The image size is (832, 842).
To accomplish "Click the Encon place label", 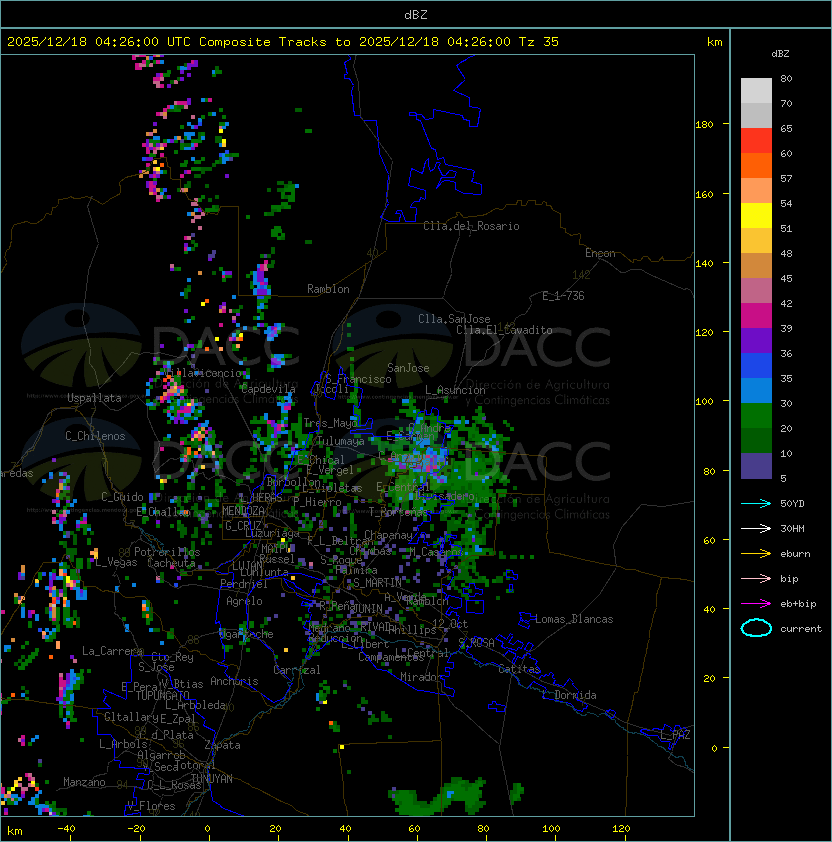I will [600, 253].
